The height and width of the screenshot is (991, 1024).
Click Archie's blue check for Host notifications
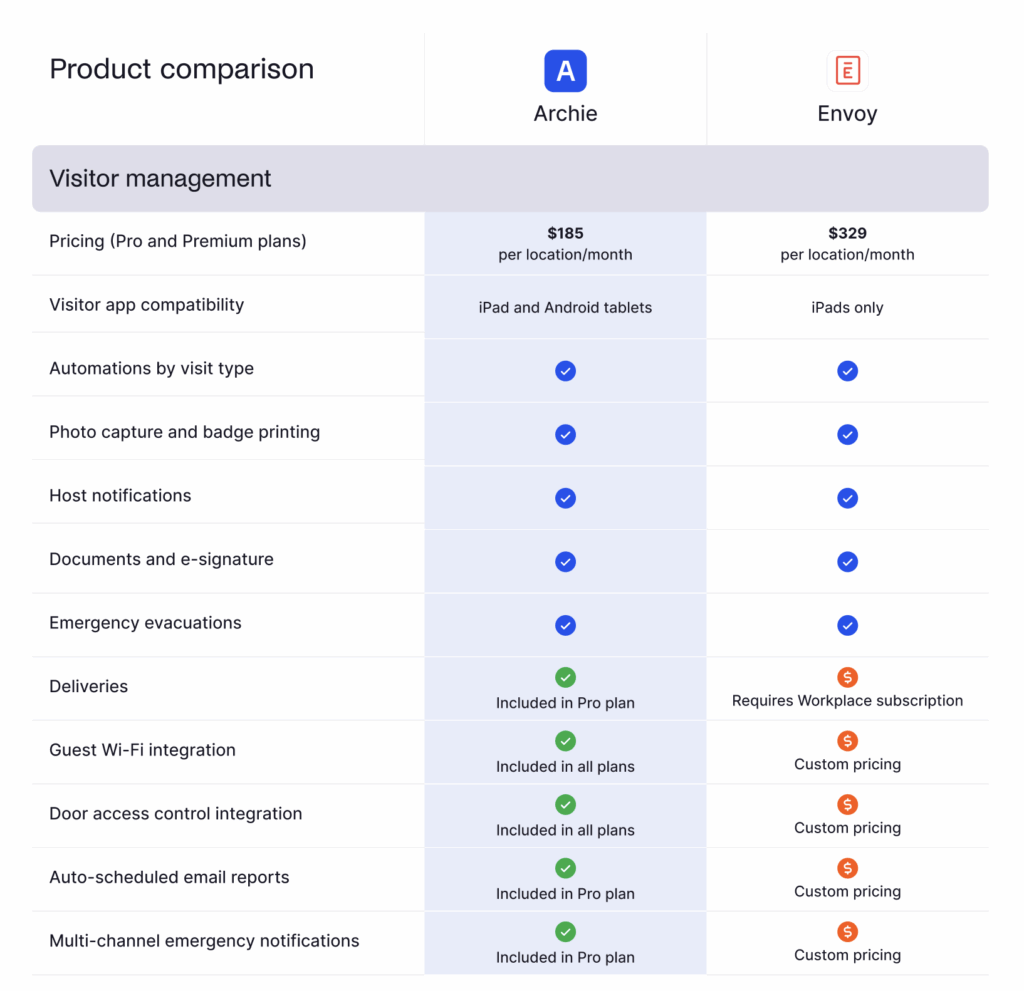coord(565,498)
